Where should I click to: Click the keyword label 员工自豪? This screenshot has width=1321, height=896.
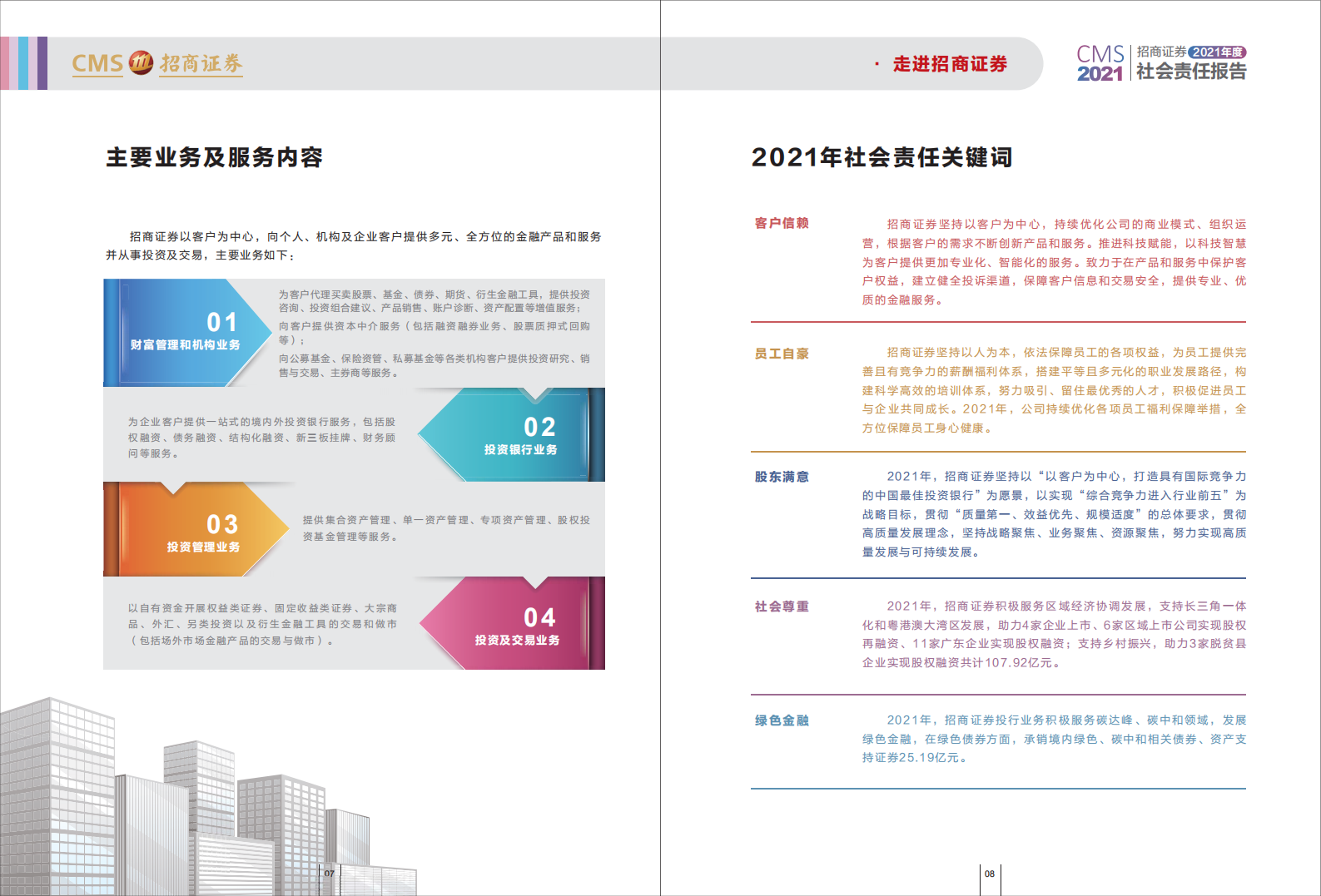(782, 354)
